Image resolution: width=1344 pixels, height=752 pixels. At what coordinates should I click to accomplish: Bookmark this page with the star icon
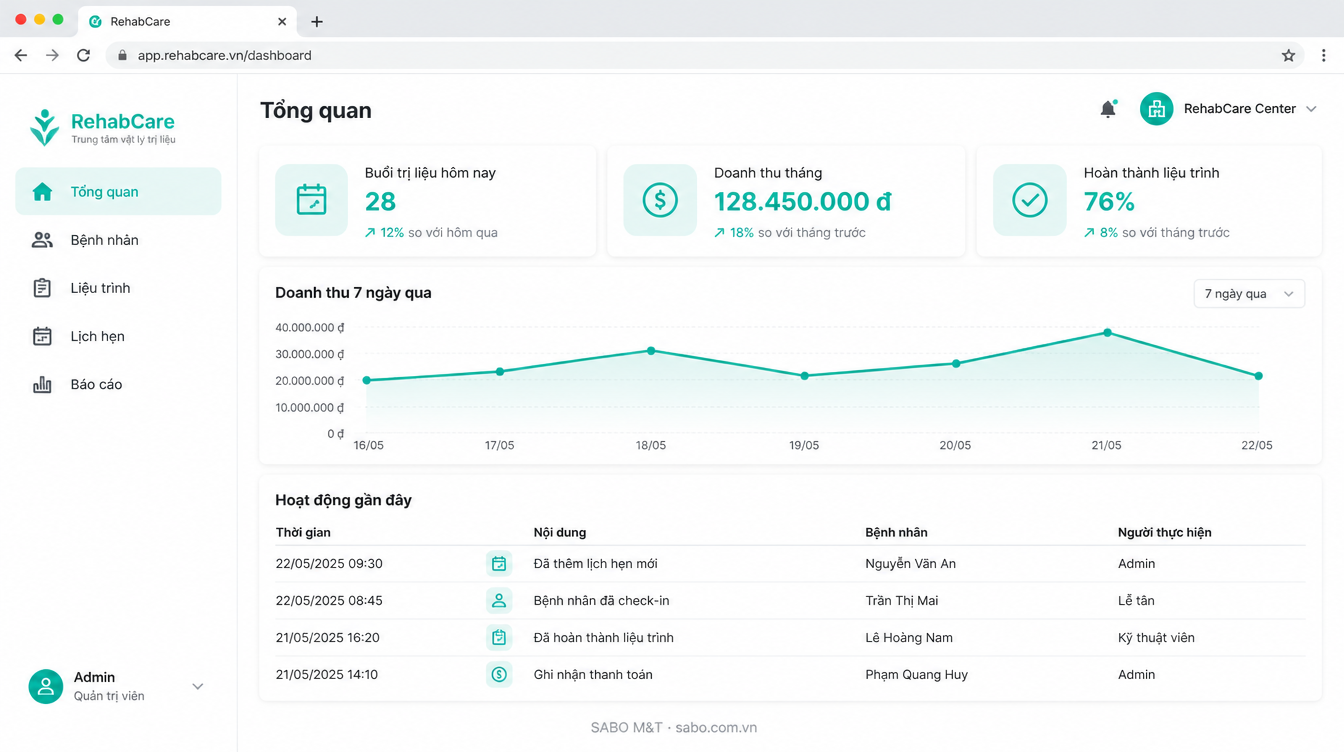[1288, 56]
